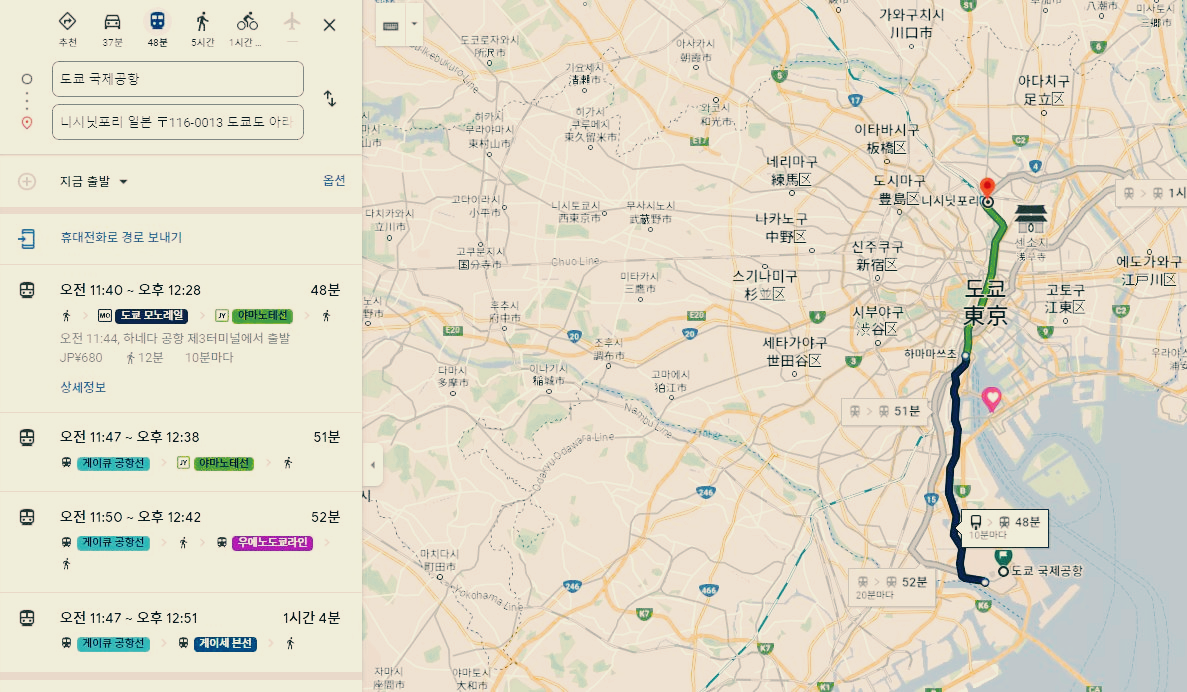Click the JP¥680 fare text

81,357
